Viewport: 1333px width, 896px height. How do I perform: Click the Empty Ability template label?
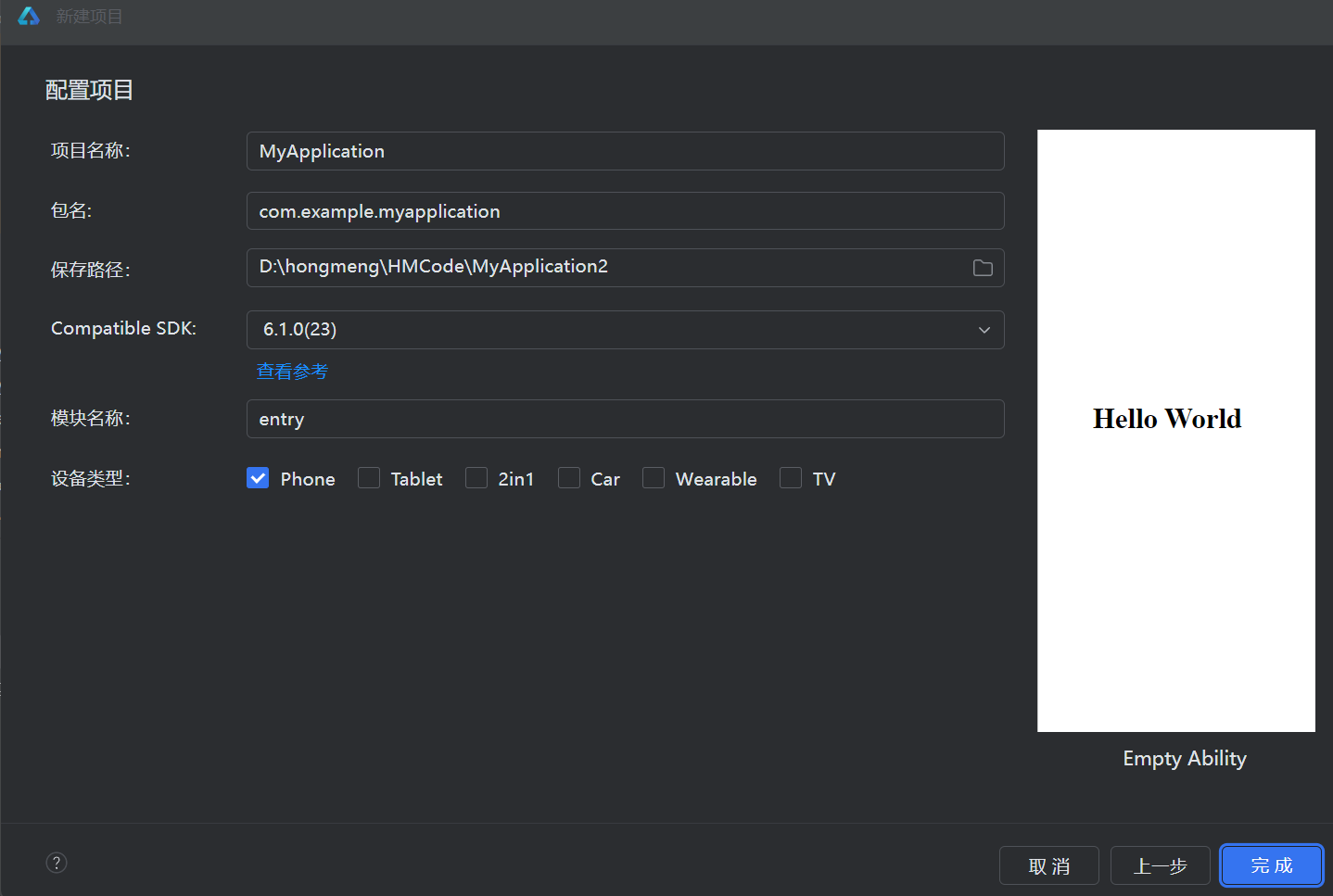(1185, 759)
